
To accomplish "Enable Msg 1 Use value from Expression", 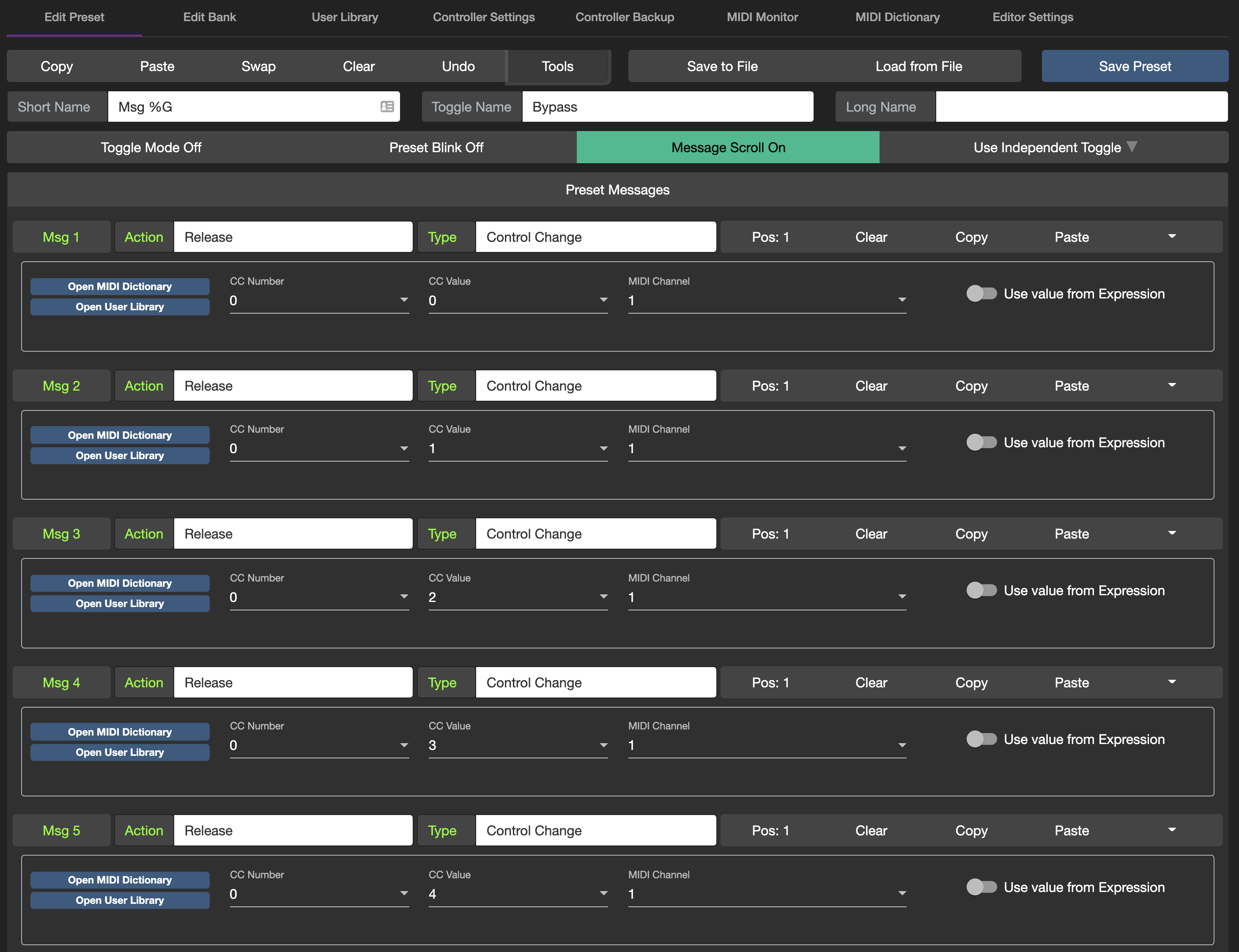I will [x=981, y=293].
